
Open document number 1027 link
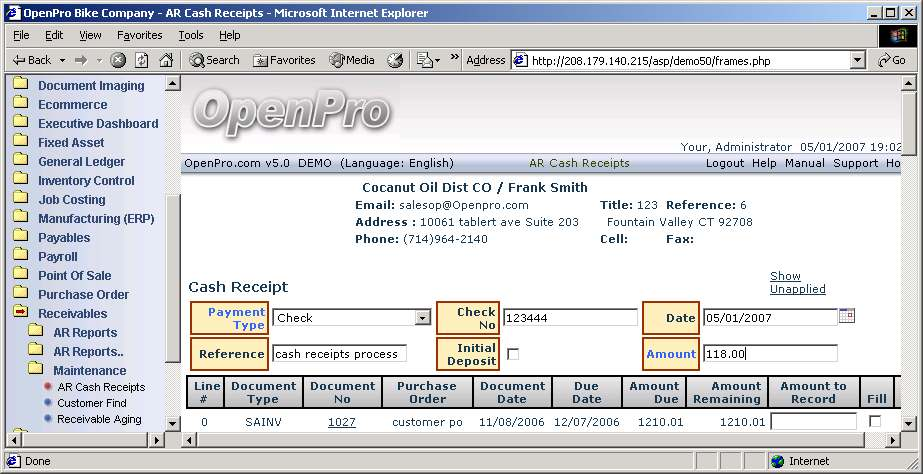click(x=341, y=422)
